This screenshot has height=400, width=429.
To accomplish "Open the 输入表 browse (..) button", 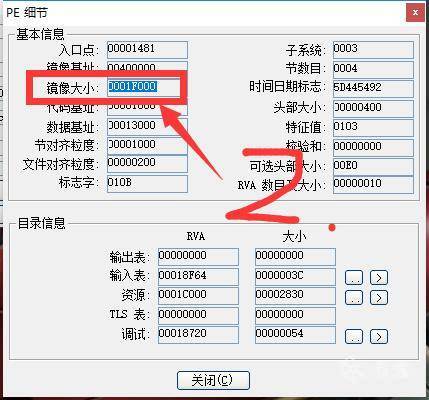I will point(354,277).
